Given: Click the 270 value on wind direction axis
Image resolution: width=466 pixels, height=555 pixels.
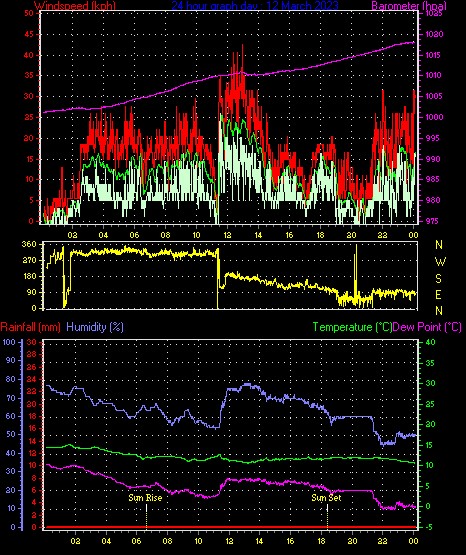Looking at the screenshot, I should 29,260.
